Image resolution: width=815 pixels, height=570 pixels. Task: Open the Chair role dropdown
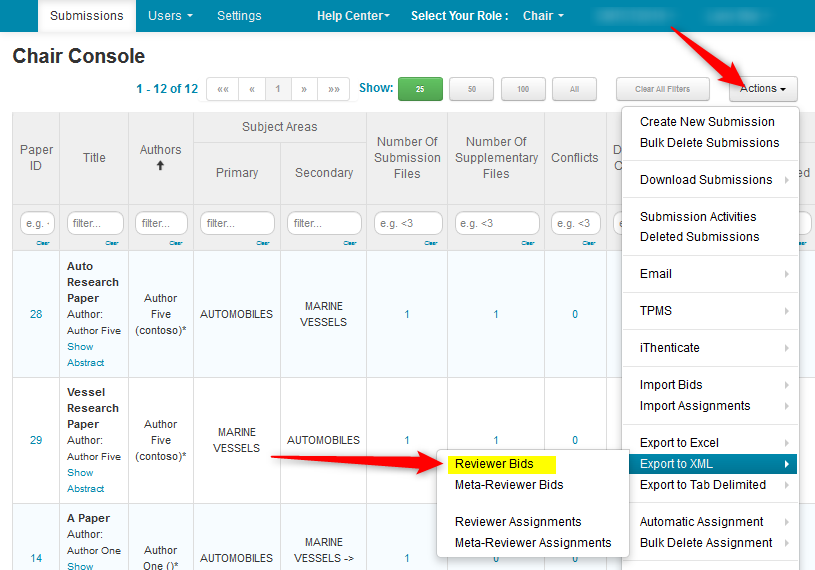click(x=543, y=16)
